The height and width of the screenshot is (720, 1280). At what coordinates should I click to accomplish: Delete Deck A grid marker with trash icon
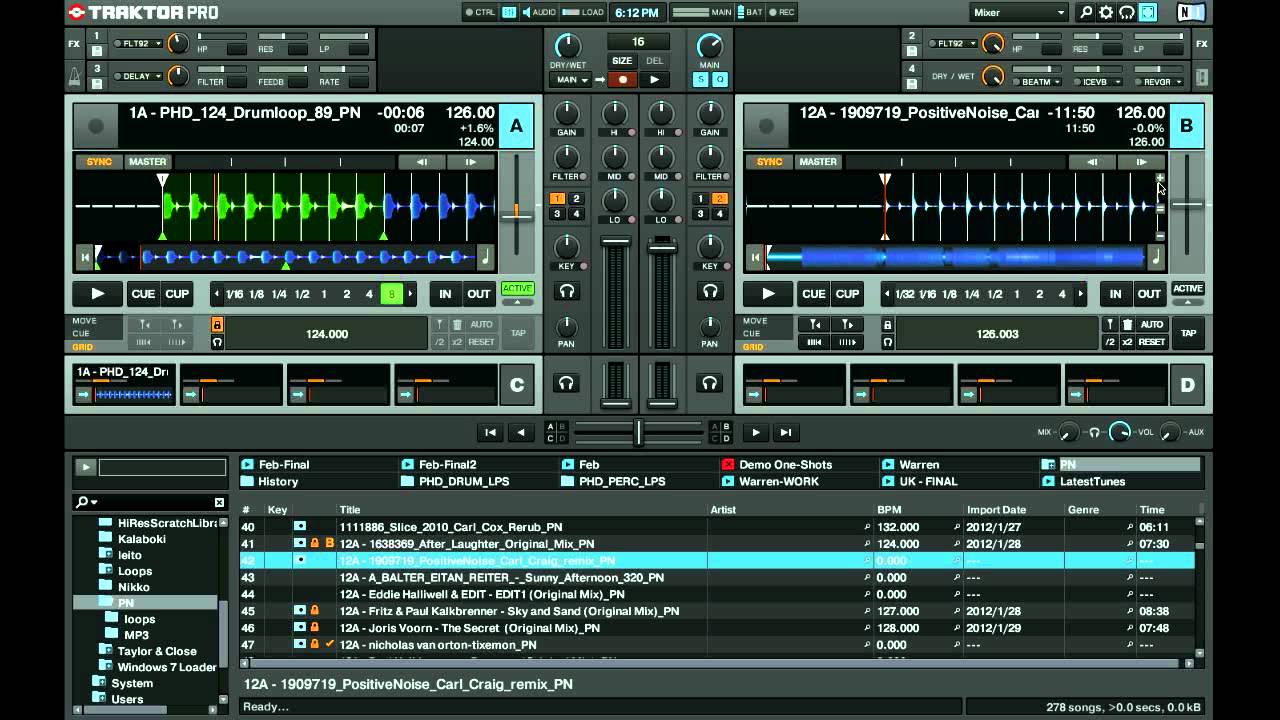pos(457,325)
